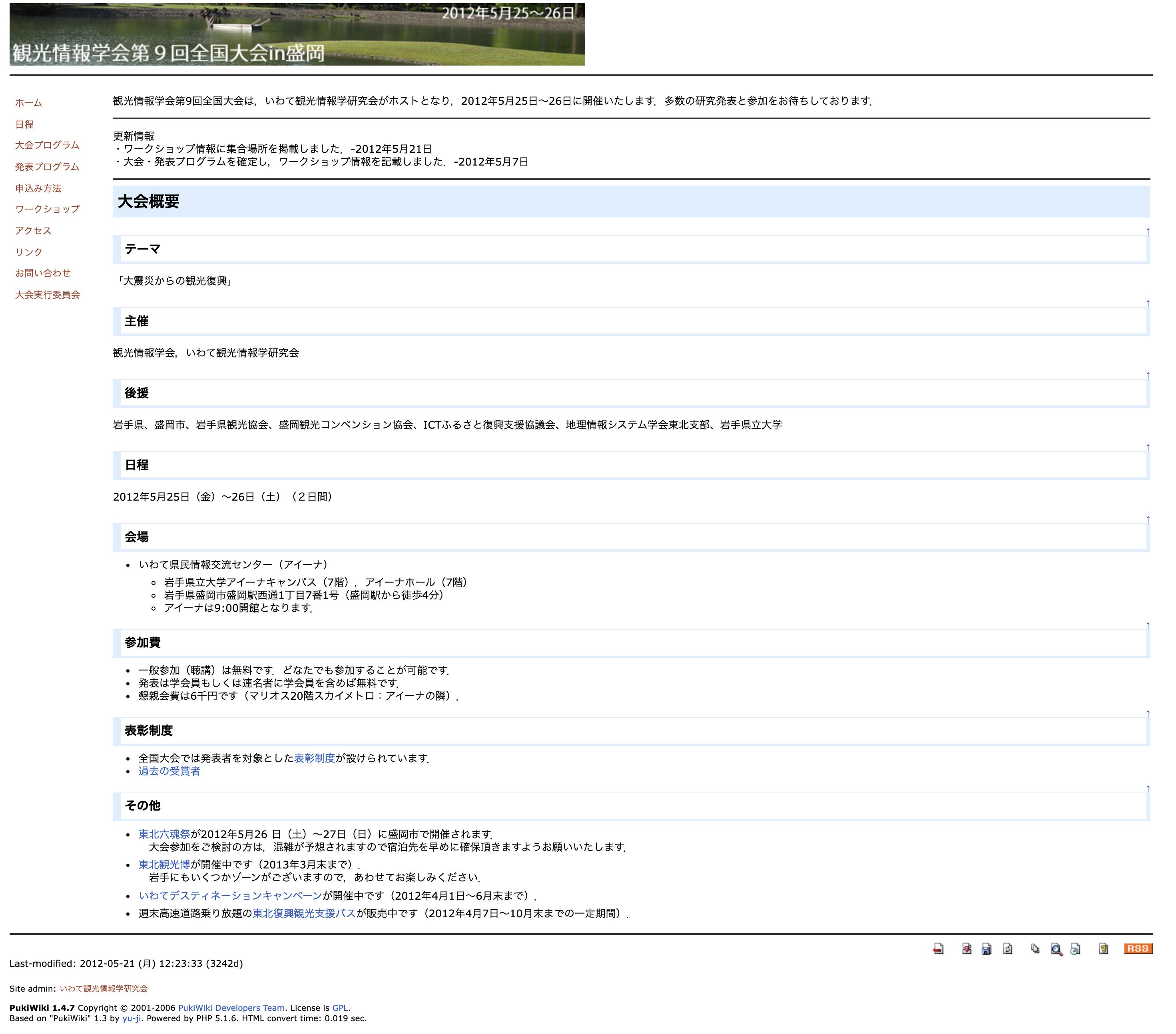This screenshot has height=1034, width=1176.
Task: Open the PukiWiki Developers Team link
Action: coord(231,1008)
